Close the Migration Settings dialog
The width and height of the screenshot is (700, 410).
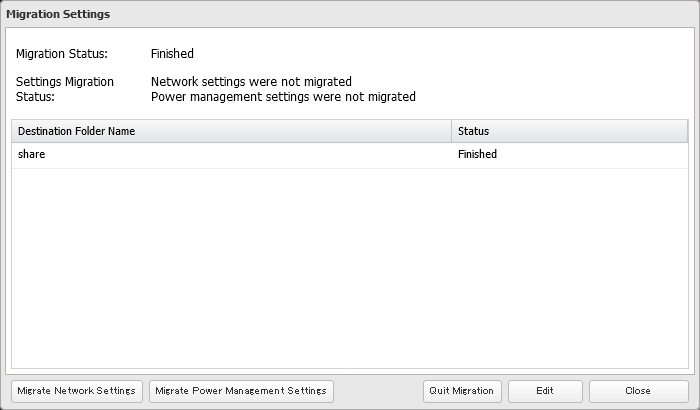(x=638, y=391)
